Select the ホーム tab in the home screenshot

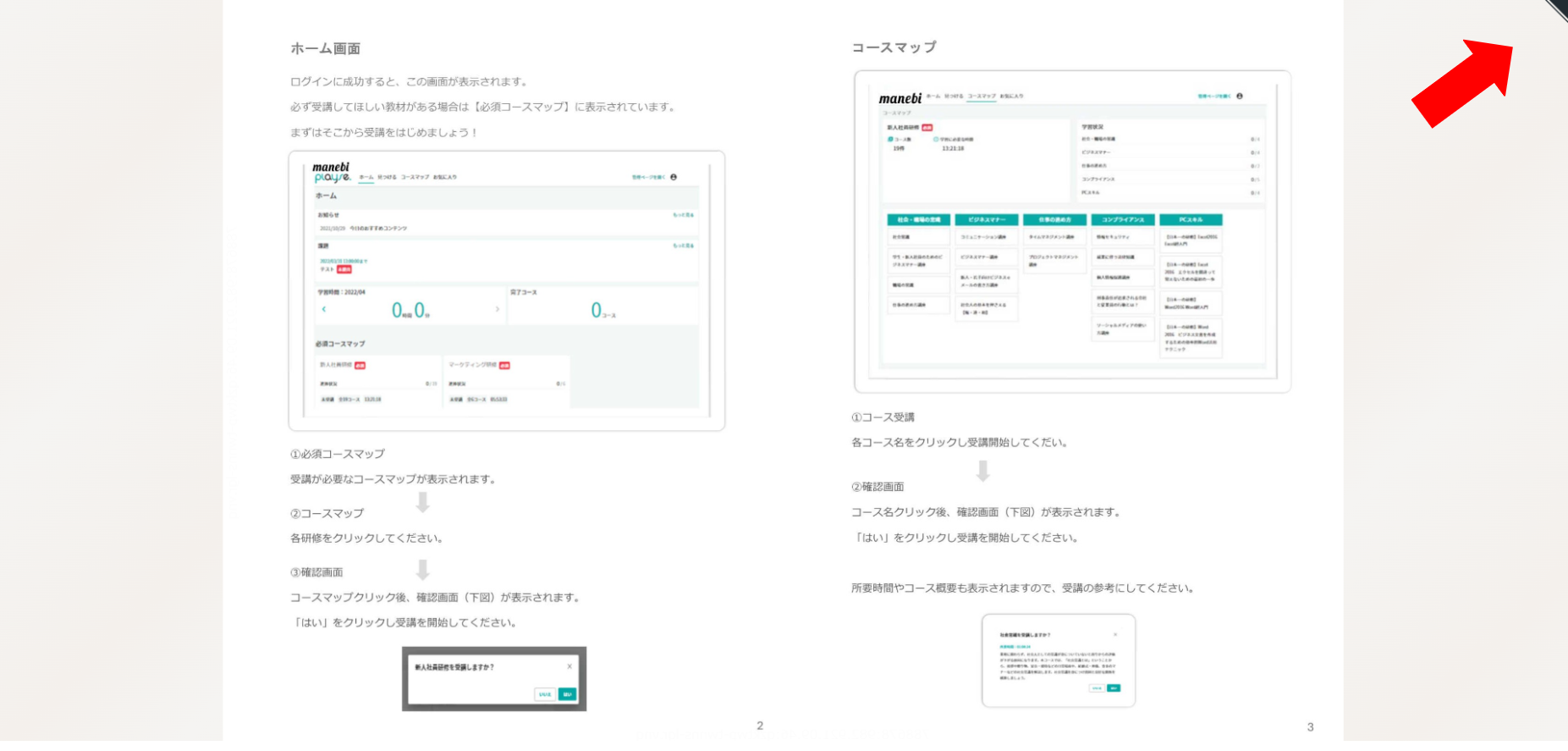point(366,178)
